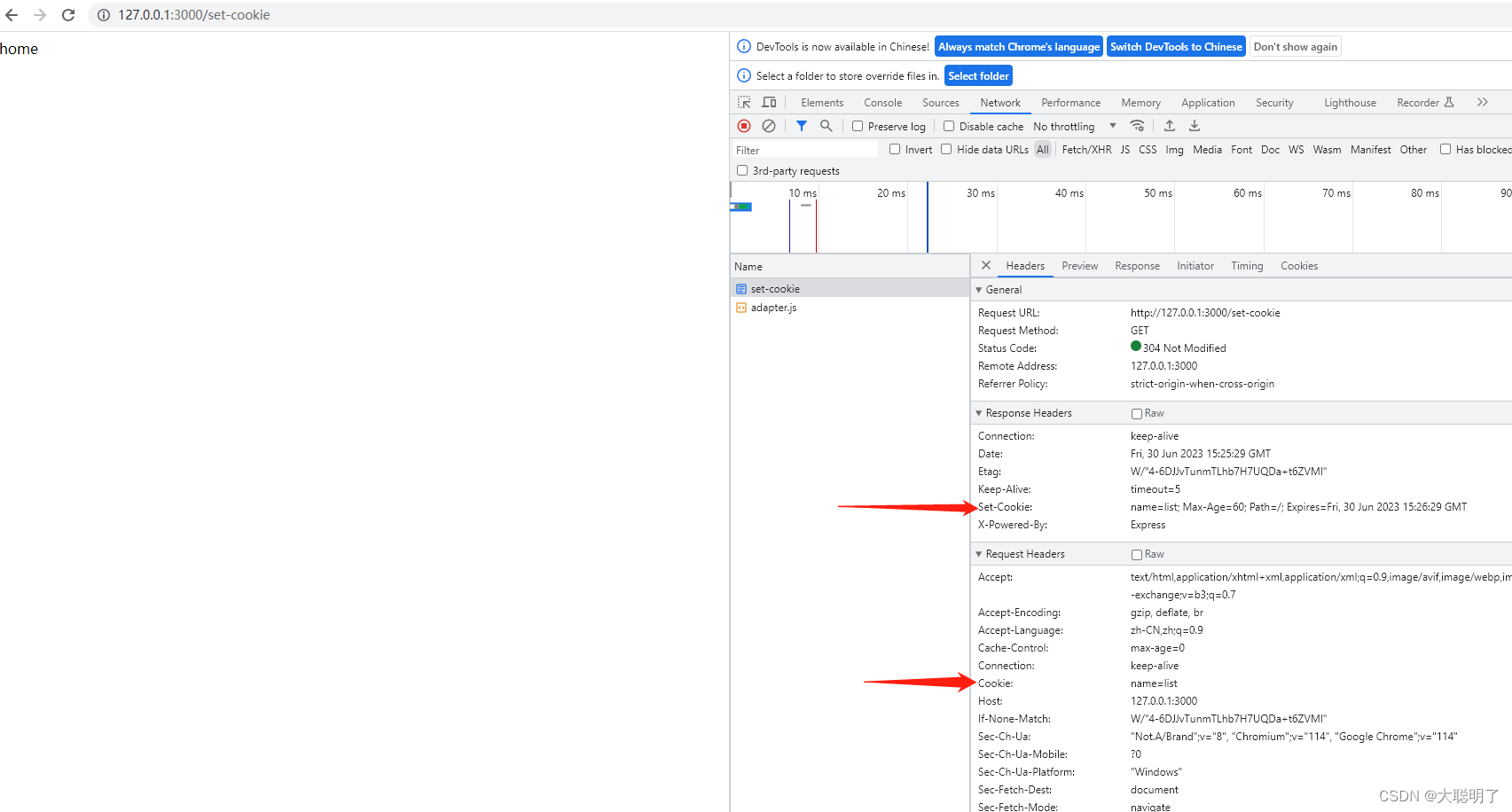Click the browser address bar URL
The image size is (1512, 812).
point(194,15)
